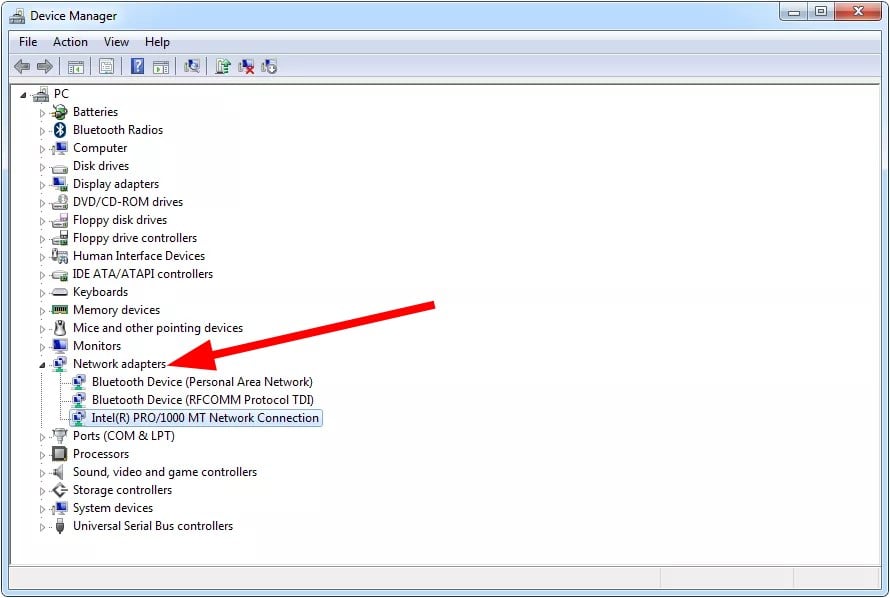This screenshot has width=890, height=598.
Task: Select Intel(R) PRO/1000 MT Network Connection
Action: click(205, 418)
